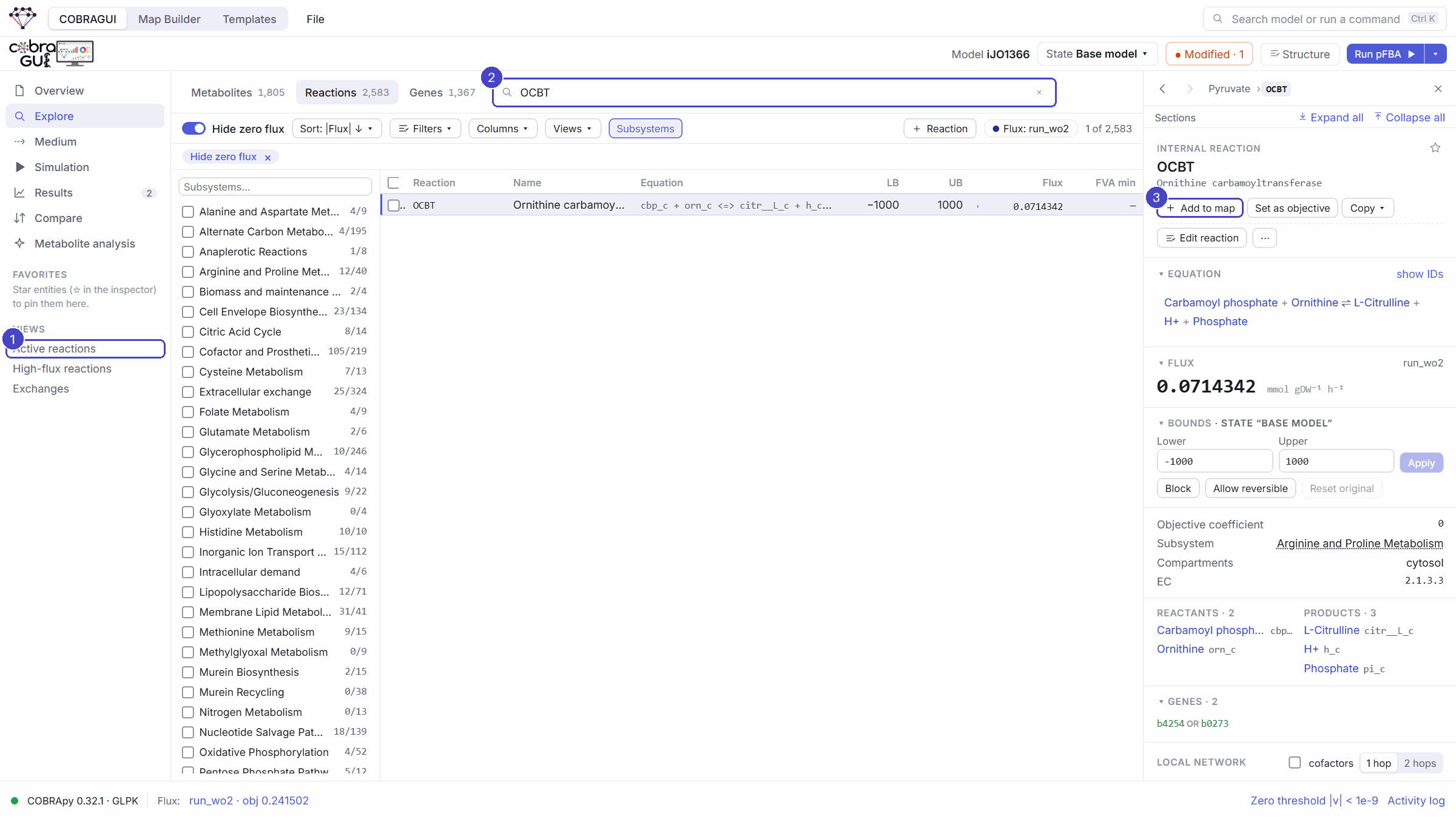Switch to the Metabolites tab

point(237,92)
